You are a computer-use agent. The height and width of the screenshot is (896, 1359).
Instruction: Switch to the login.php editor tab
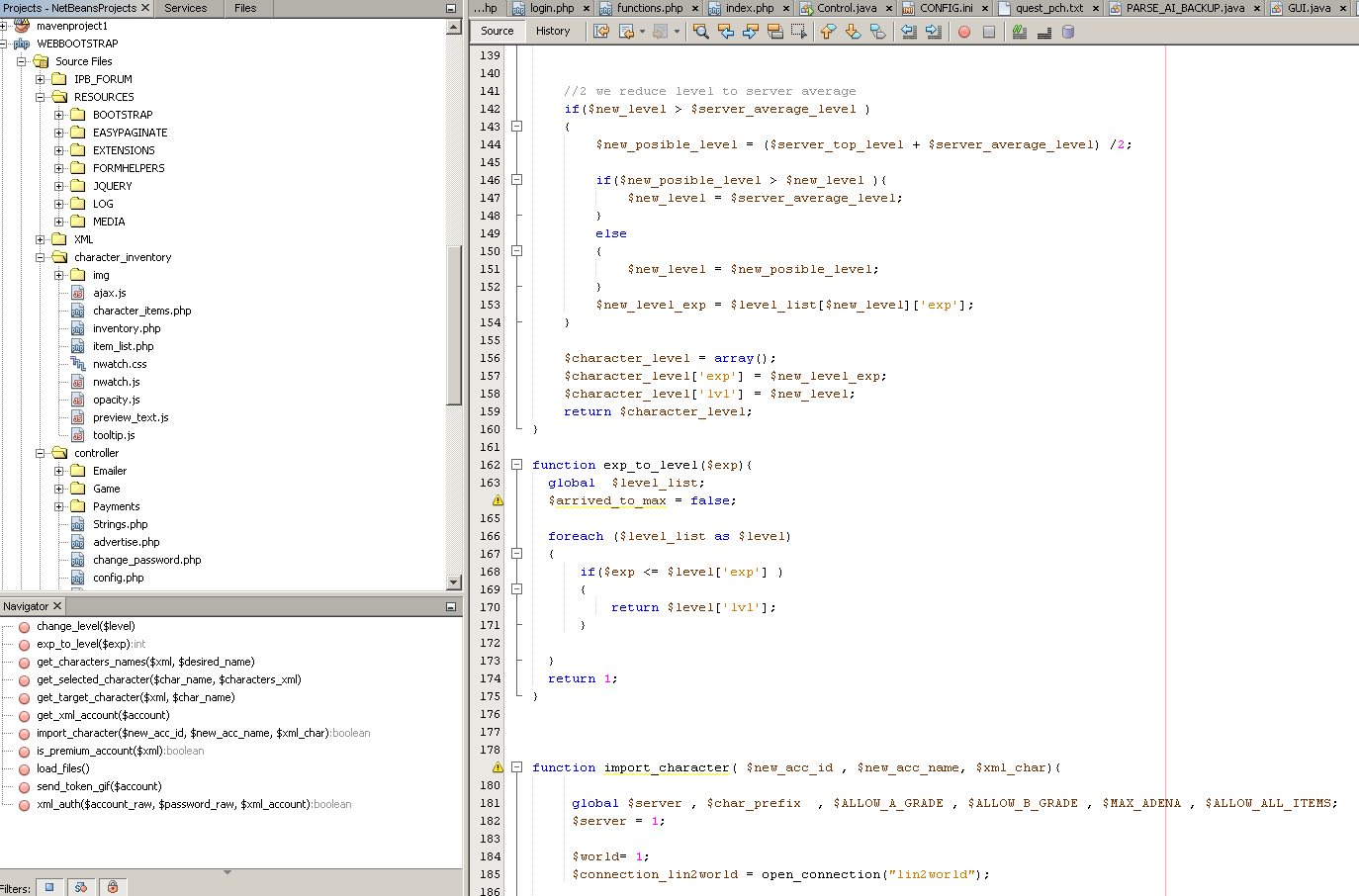552,8
